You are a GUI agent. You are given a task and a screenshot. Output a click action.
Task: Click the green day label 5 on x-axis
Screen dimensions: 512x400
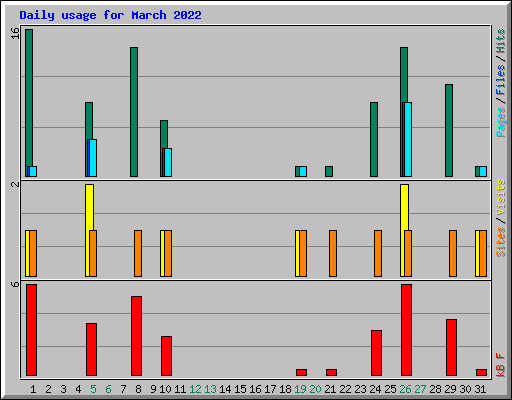93,389
